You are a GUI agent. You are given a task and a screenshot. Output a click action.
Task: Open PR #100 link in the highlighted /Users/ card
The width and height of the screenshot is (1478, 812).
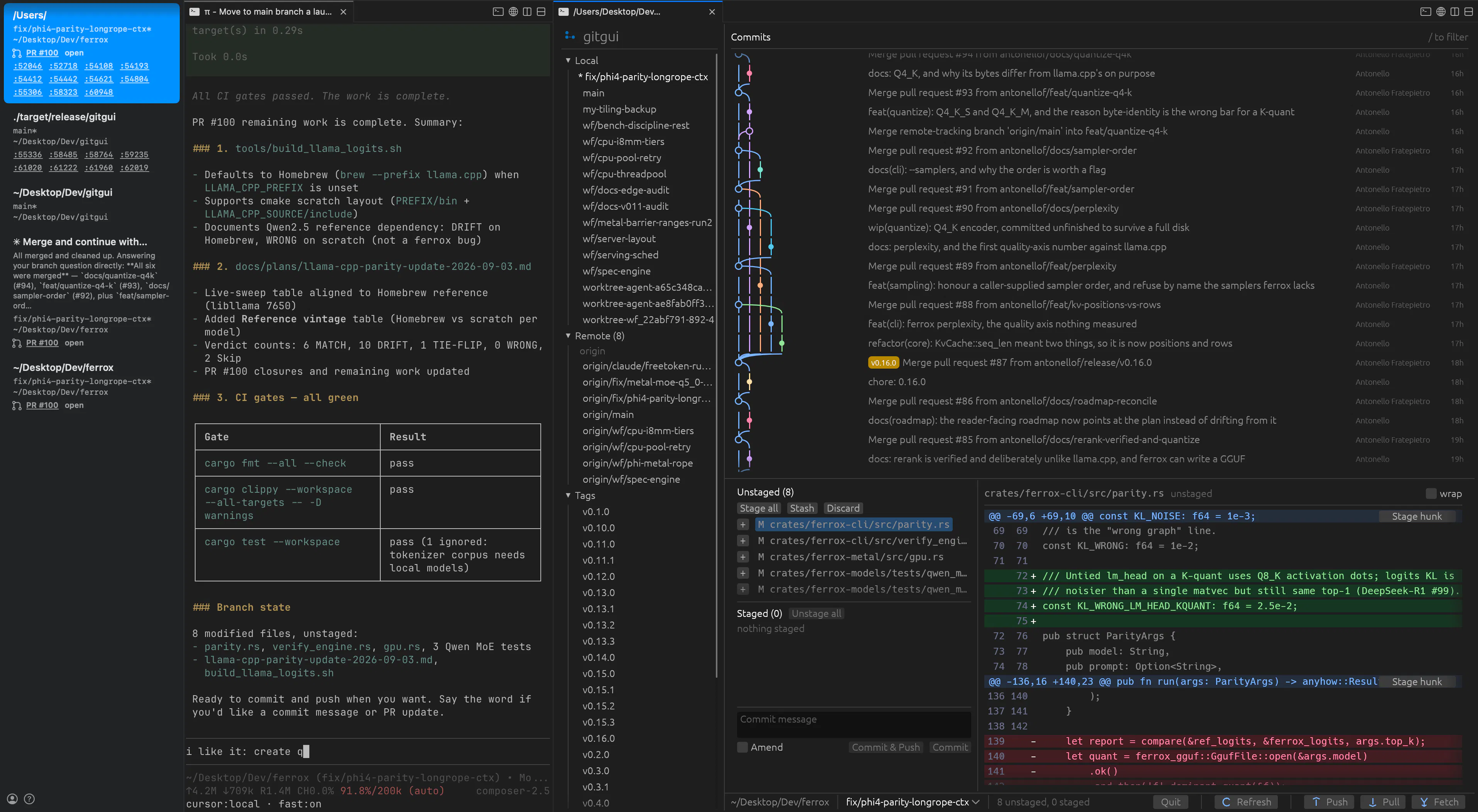(x=42, y=53)
